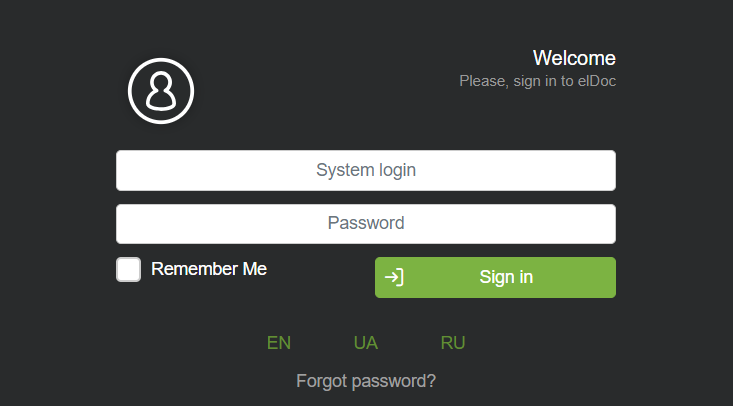Open the Forgot password? link
Screen dimensions: 733x406
[366, 381]
